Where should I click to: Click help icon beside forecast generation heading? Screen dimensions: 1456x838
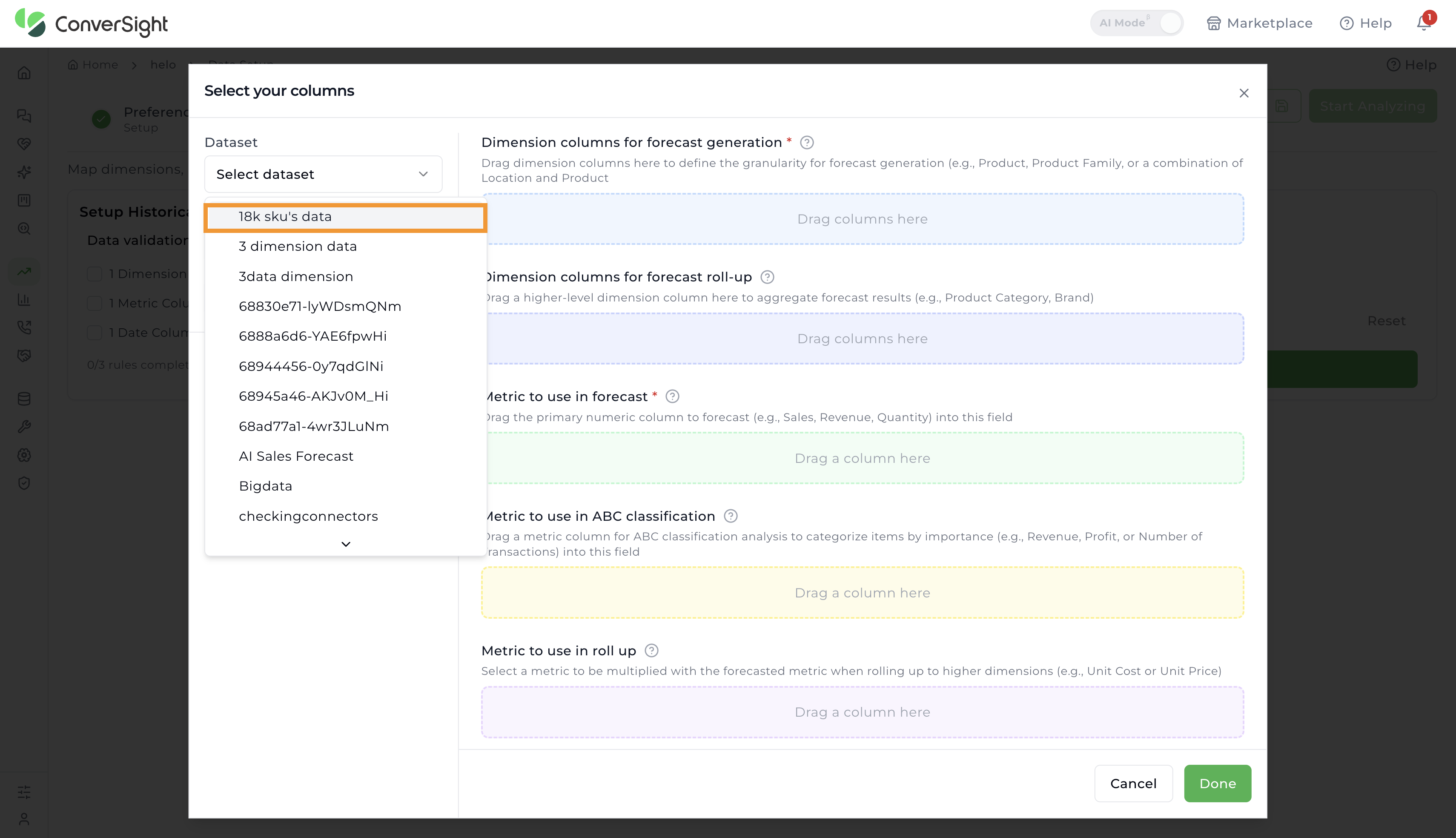click(x=807, y=142)
